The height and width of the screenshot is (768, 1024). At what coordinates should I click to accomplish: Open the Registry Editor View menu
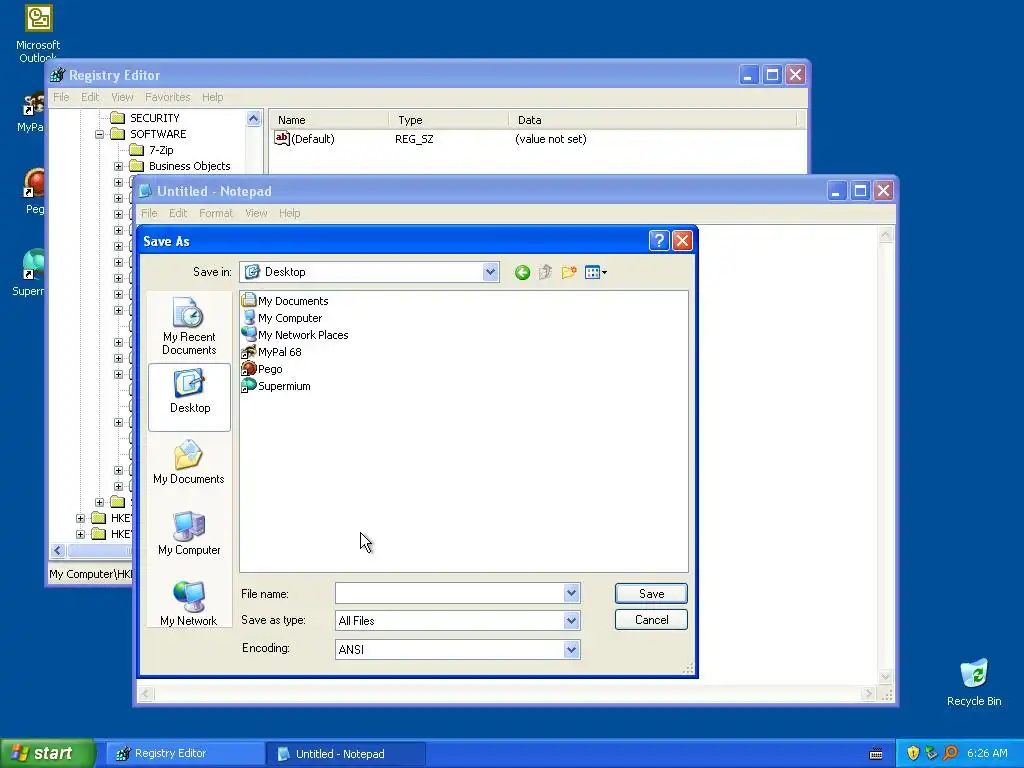coord(122,97)
